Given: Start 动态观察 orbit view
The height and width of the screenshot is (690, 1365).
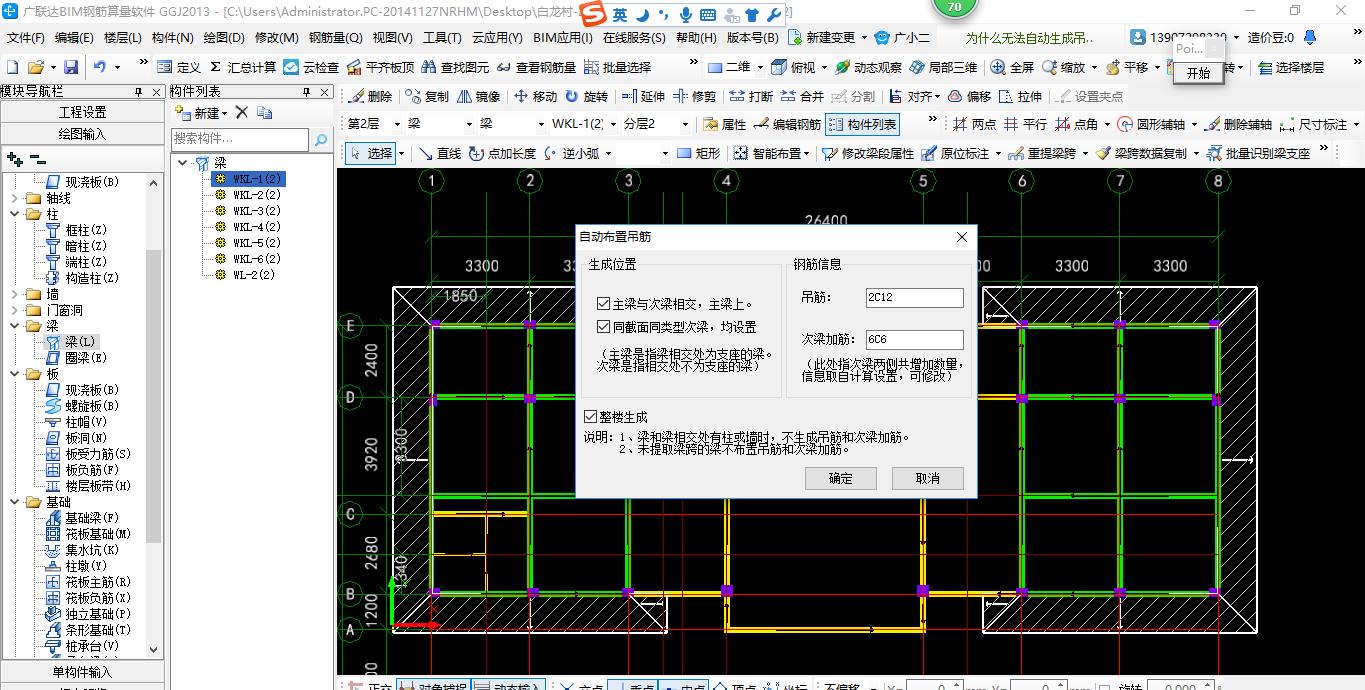Looking at the screenshot, I should click(x=869, y=67).
